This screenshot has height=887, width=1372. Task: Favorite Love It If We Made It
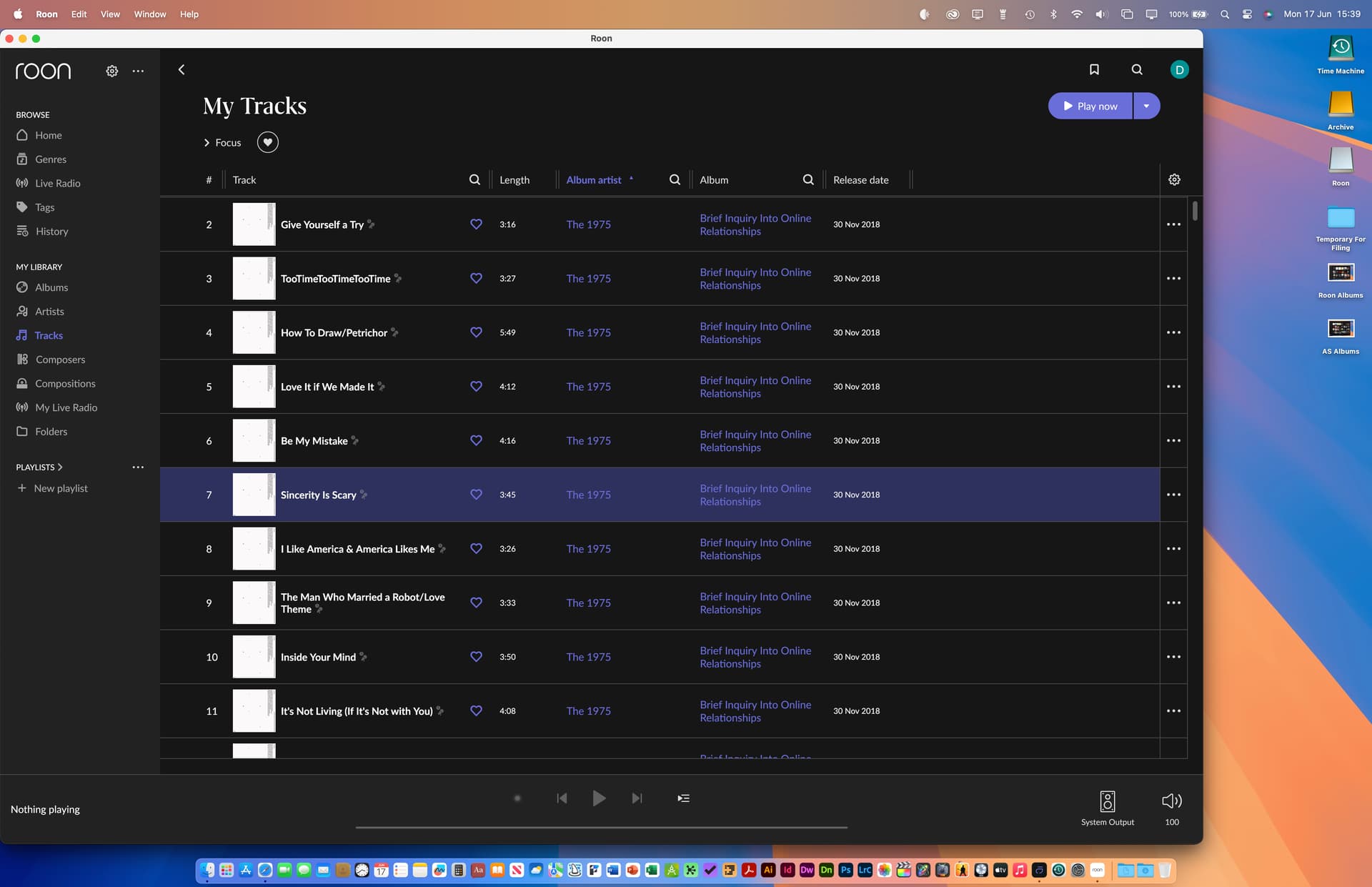[476, 387]
